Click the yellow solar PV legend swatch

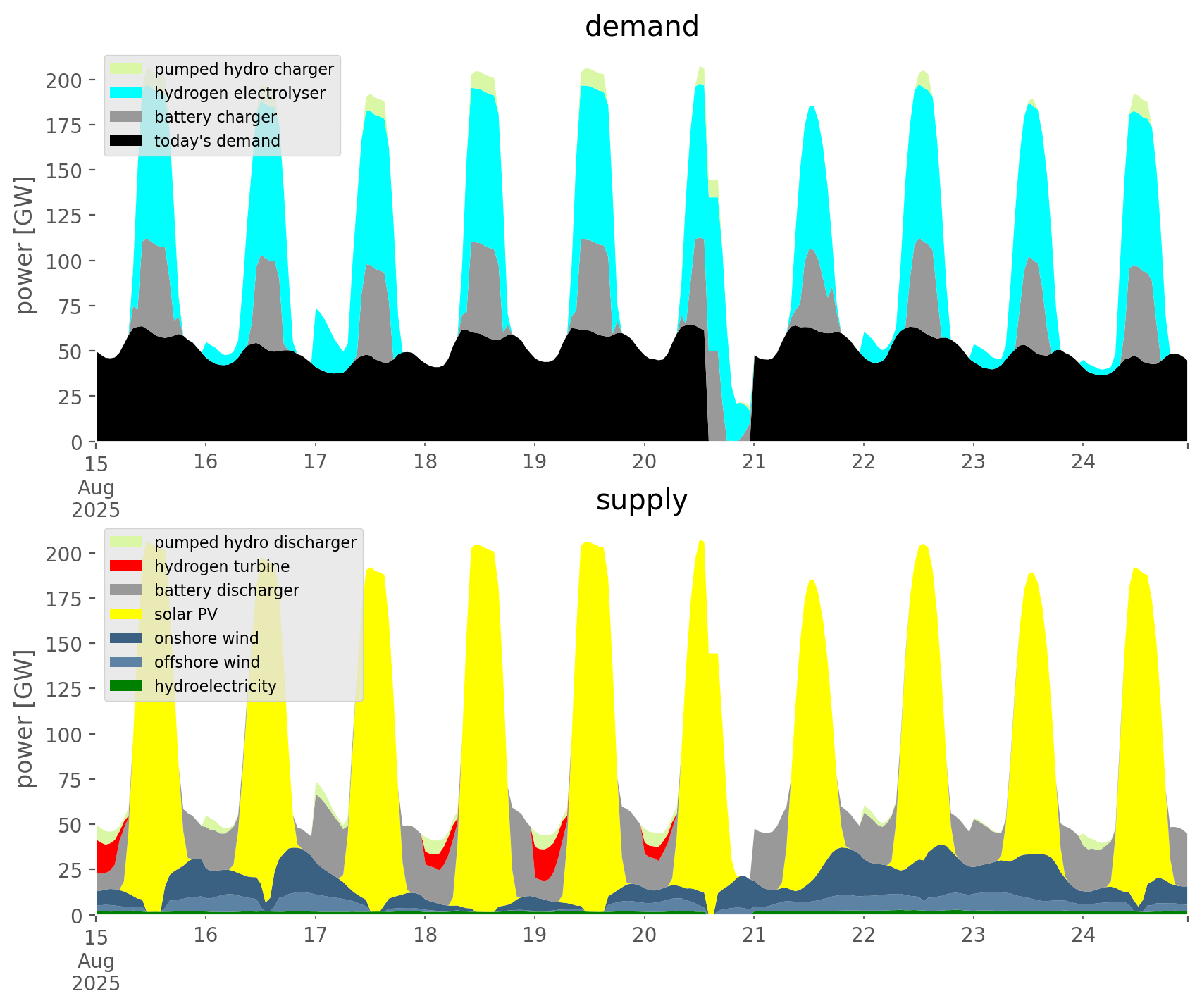126,614
